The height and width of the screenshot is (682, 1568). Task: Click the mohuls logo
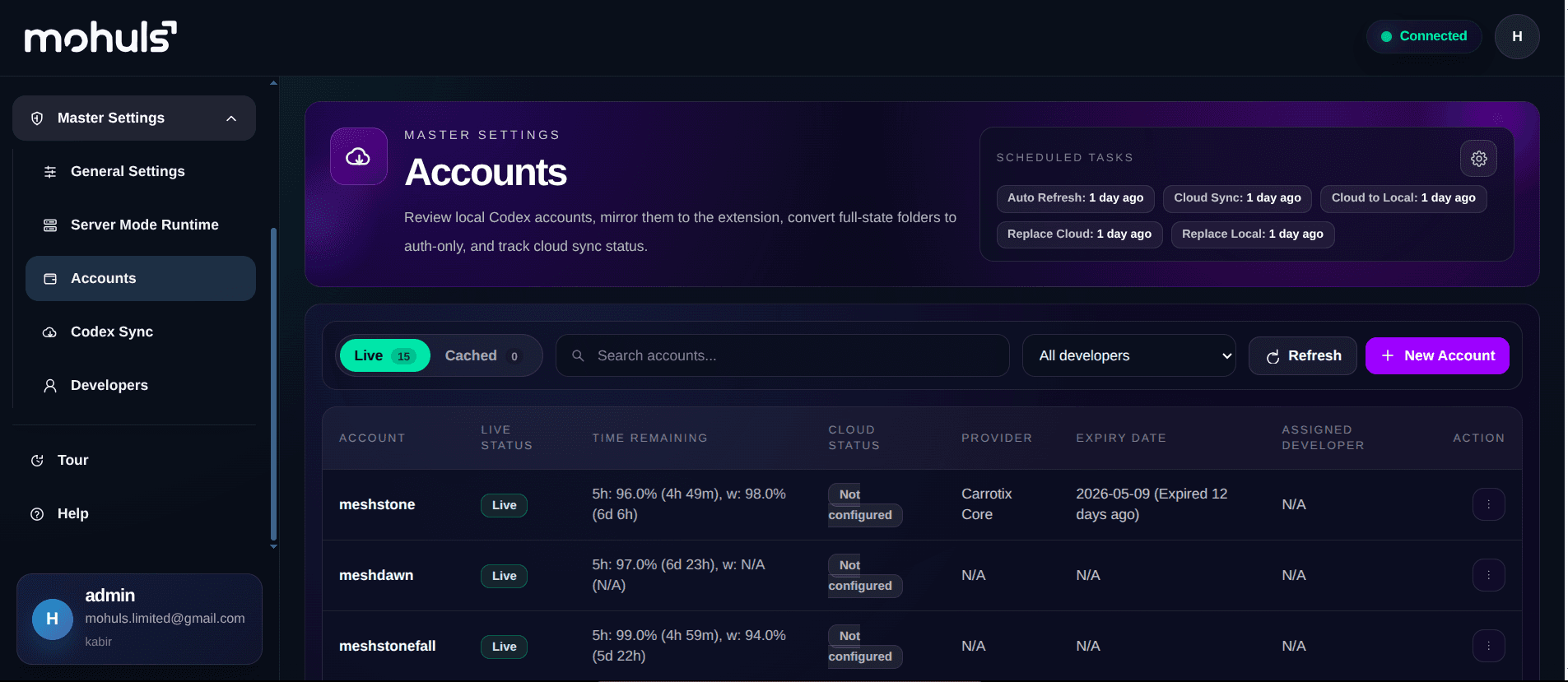(100, 37)
